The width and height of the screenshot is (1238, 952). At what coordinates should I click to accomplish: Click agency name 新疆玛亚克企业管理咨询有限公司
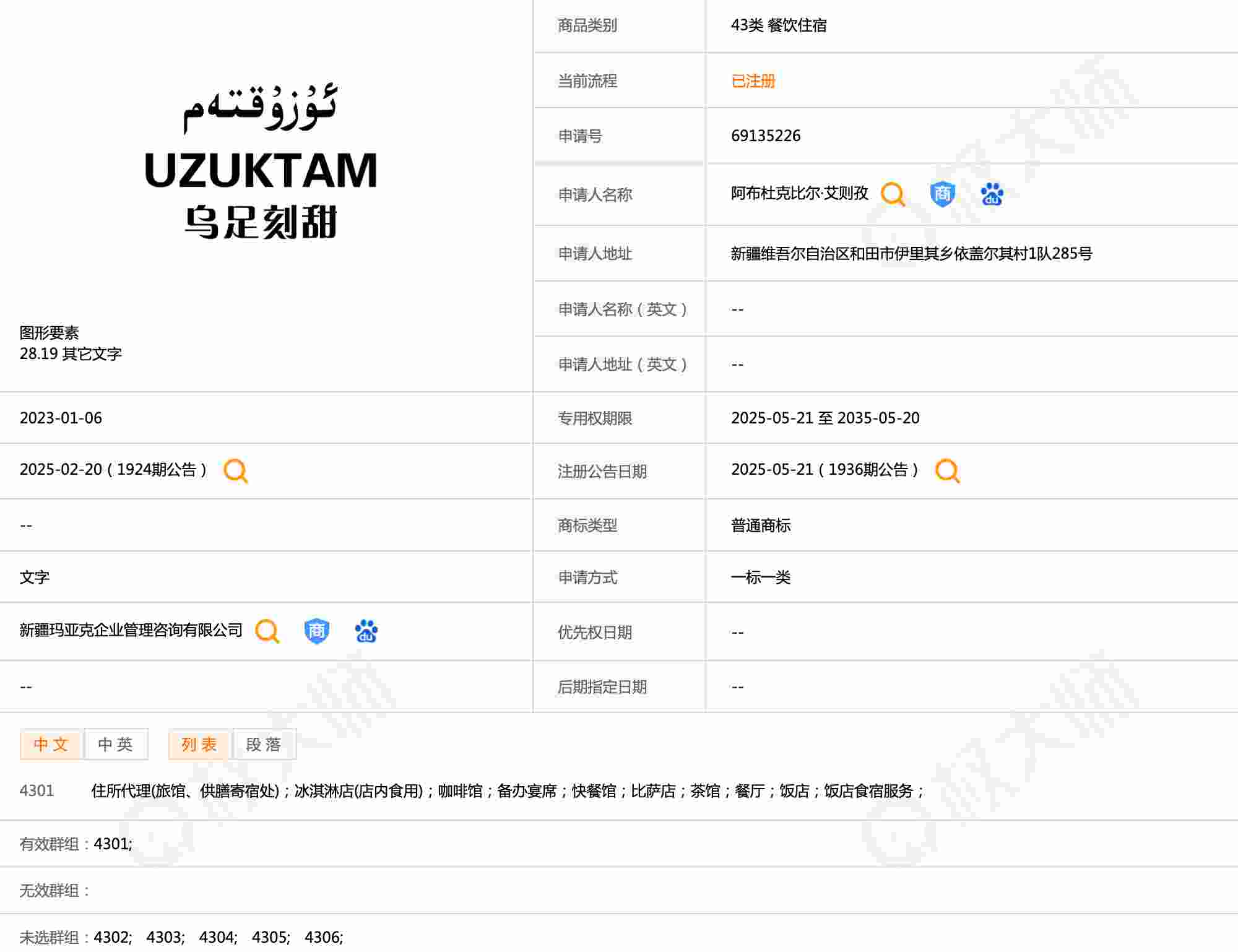131,631
